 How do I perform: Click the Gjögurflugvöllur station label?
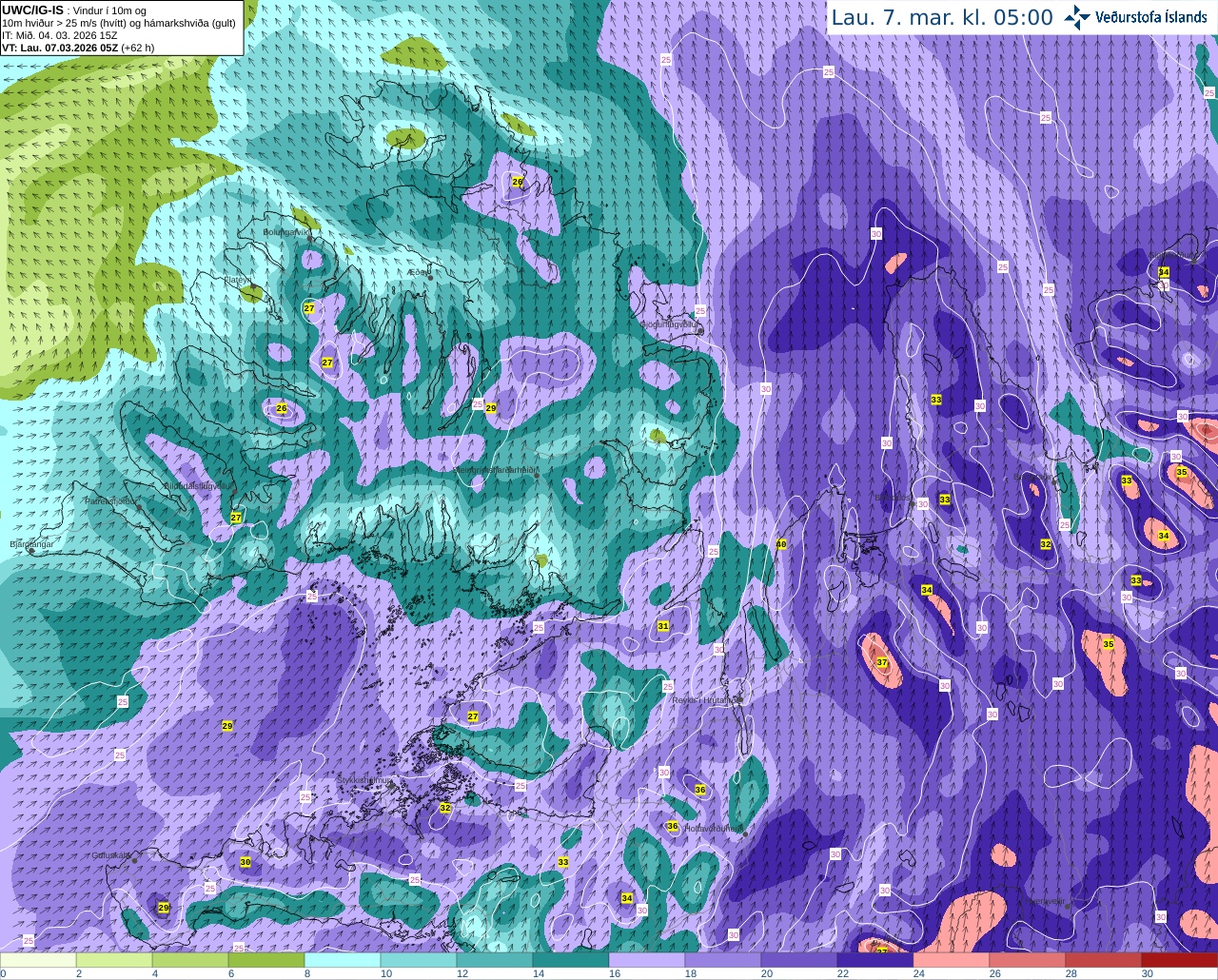click(672, 324)
